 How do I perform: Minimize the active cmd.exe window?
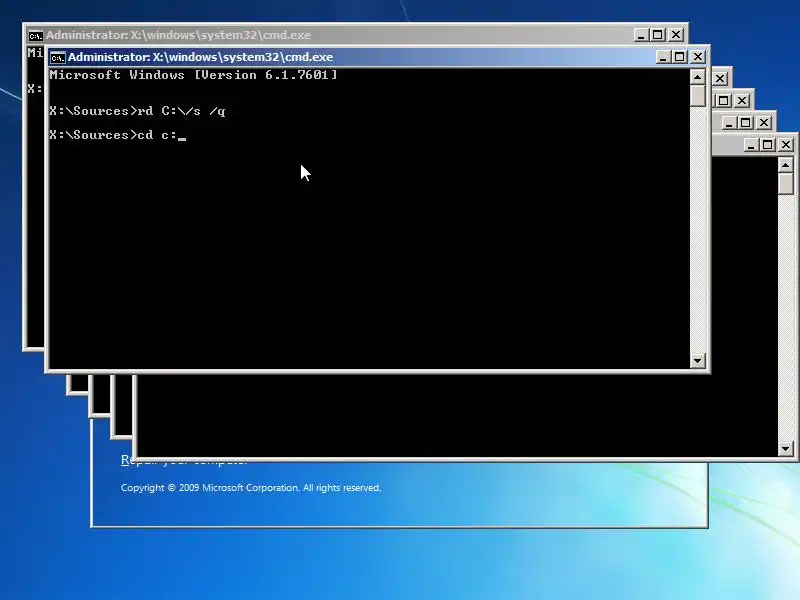pyautogui.click(x=663, y=57)
